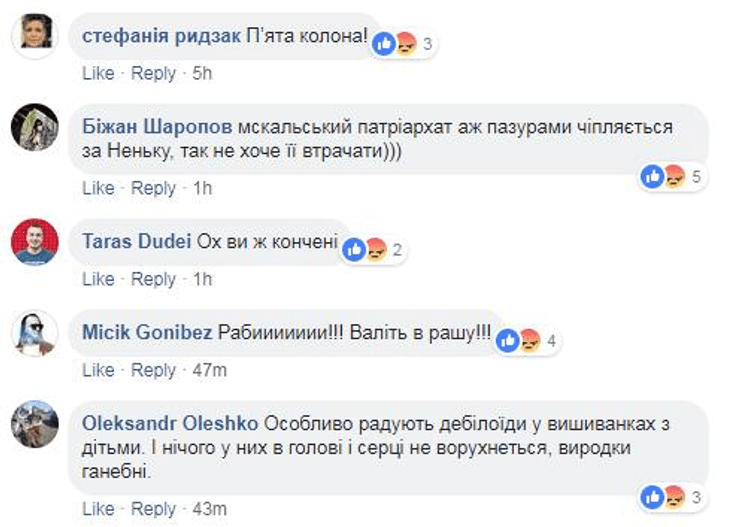740x527 pixels.
Task: Click Біжан Шаропов's avatar thumbnail
Action: [x=34, y=127]
